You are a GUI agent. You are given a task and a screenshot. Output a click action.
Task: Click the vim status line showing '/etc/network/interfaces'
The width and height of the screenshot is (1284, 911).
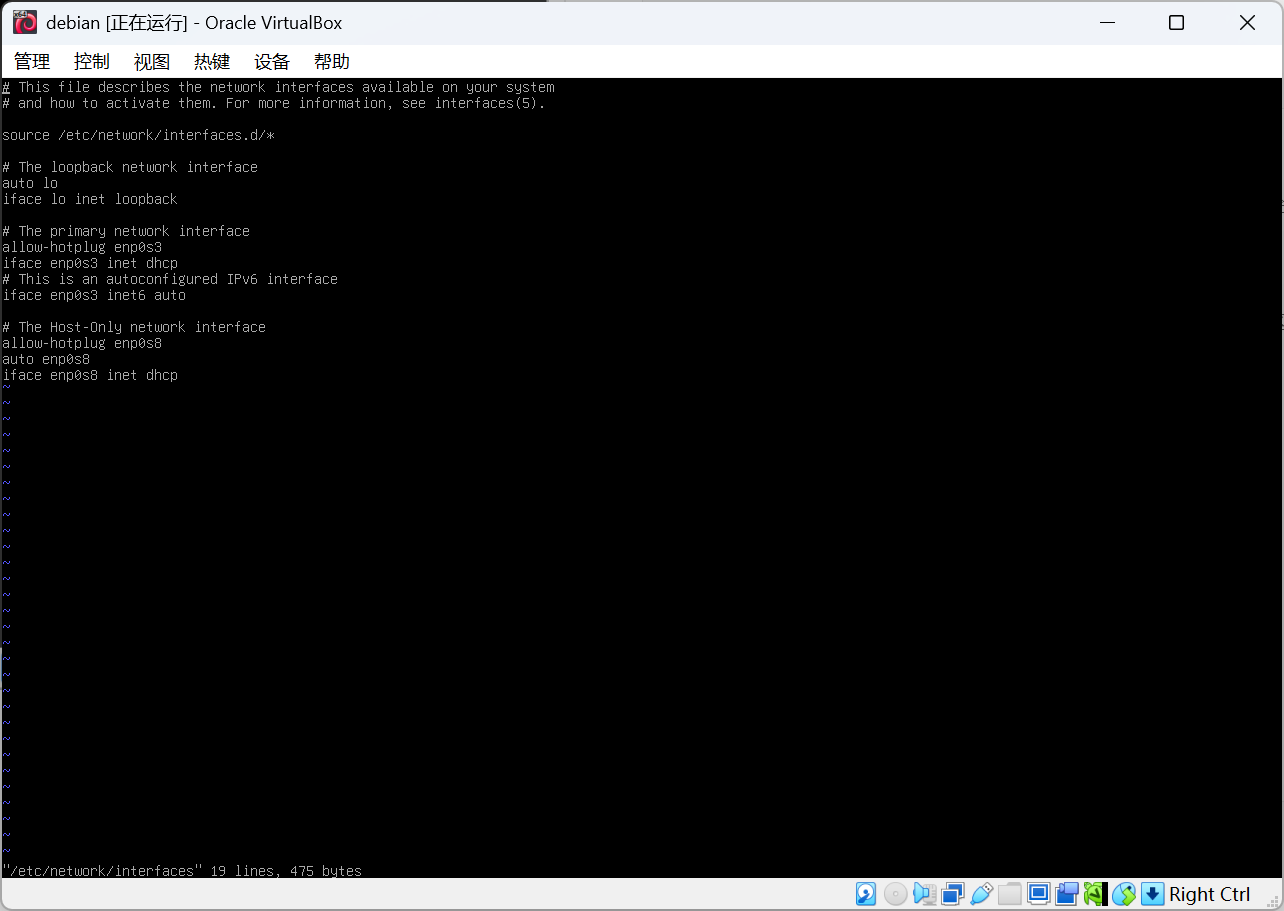pos(182,871)
